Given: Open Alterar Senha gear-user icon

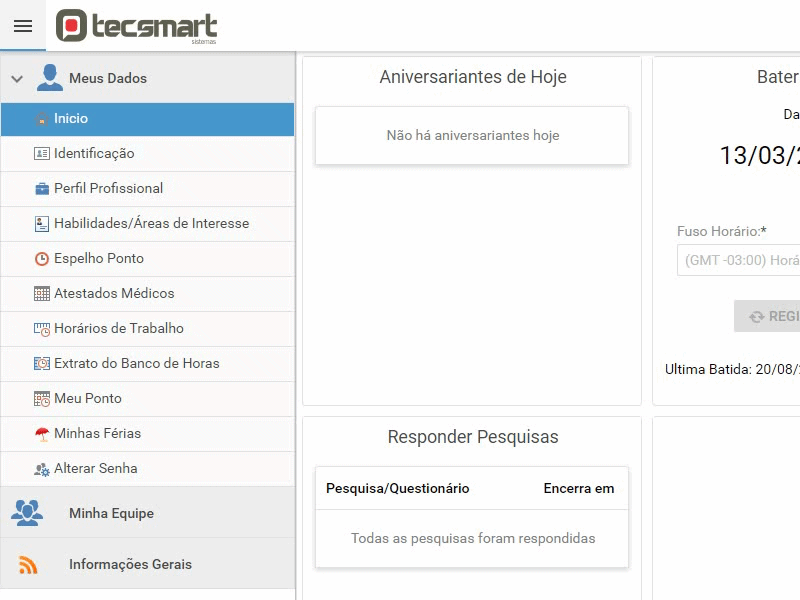Looking at the screenshot, I should (42, 469).
